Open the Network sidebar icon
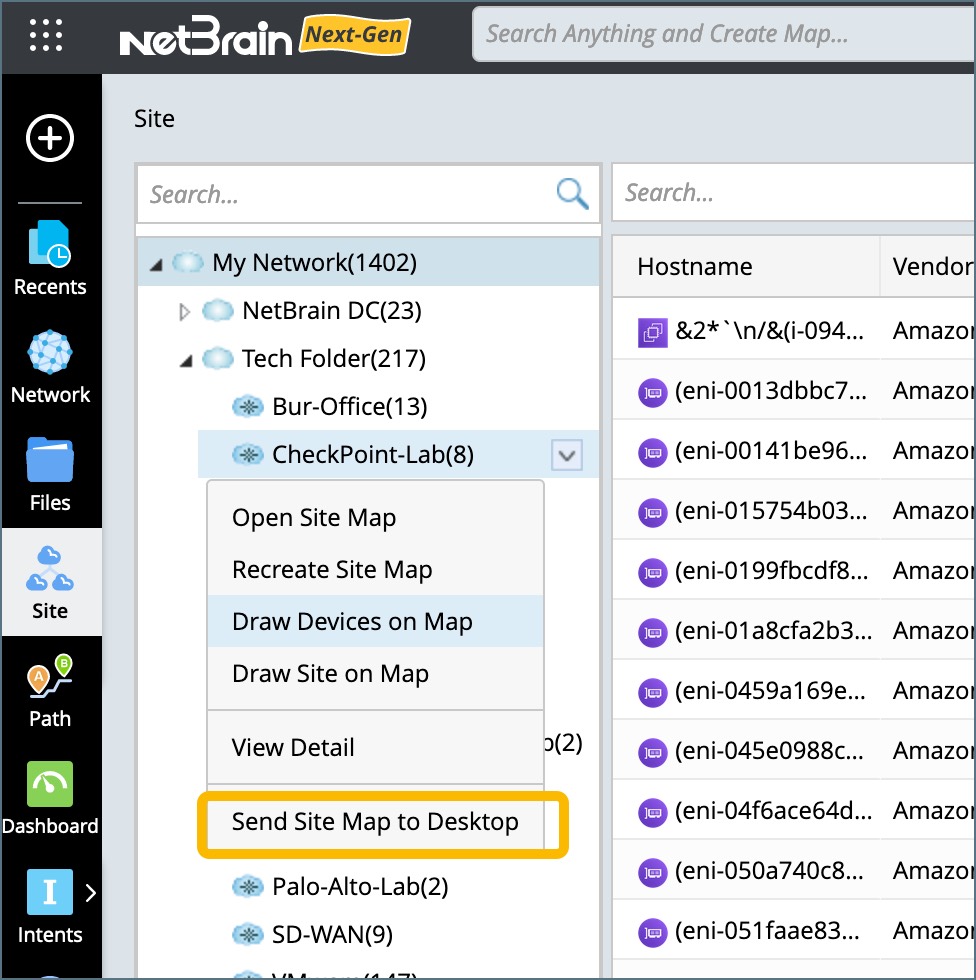This screenshot has width=976, height=980. pyautogui.click(x=50, y=367)
